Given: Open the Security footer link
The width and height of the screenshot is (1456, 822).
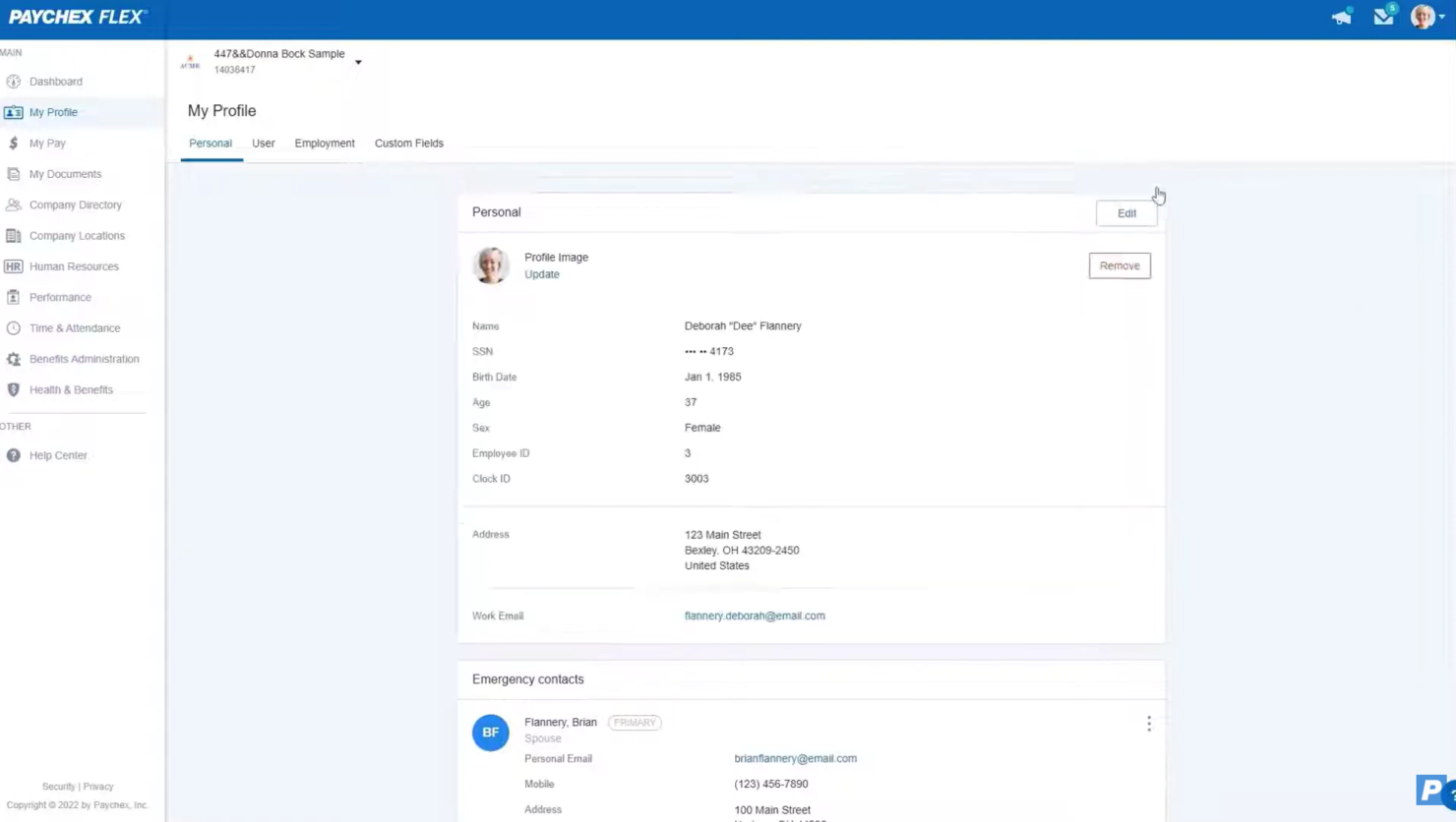Looking at the screenshot, I should (58, 787).
